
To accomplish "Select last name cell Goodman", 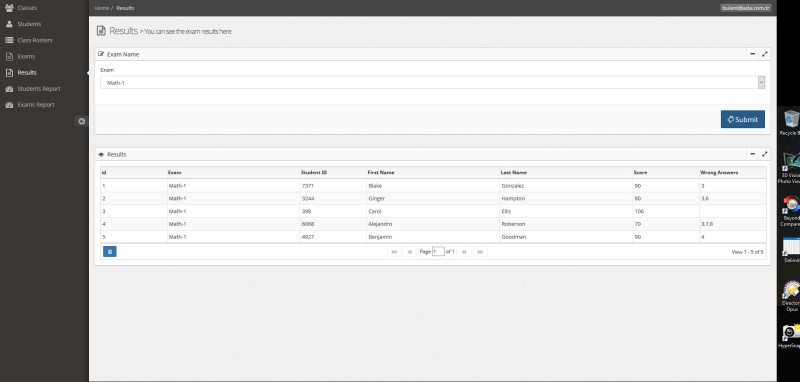I will pyautogui.click(x=566, y=237).
